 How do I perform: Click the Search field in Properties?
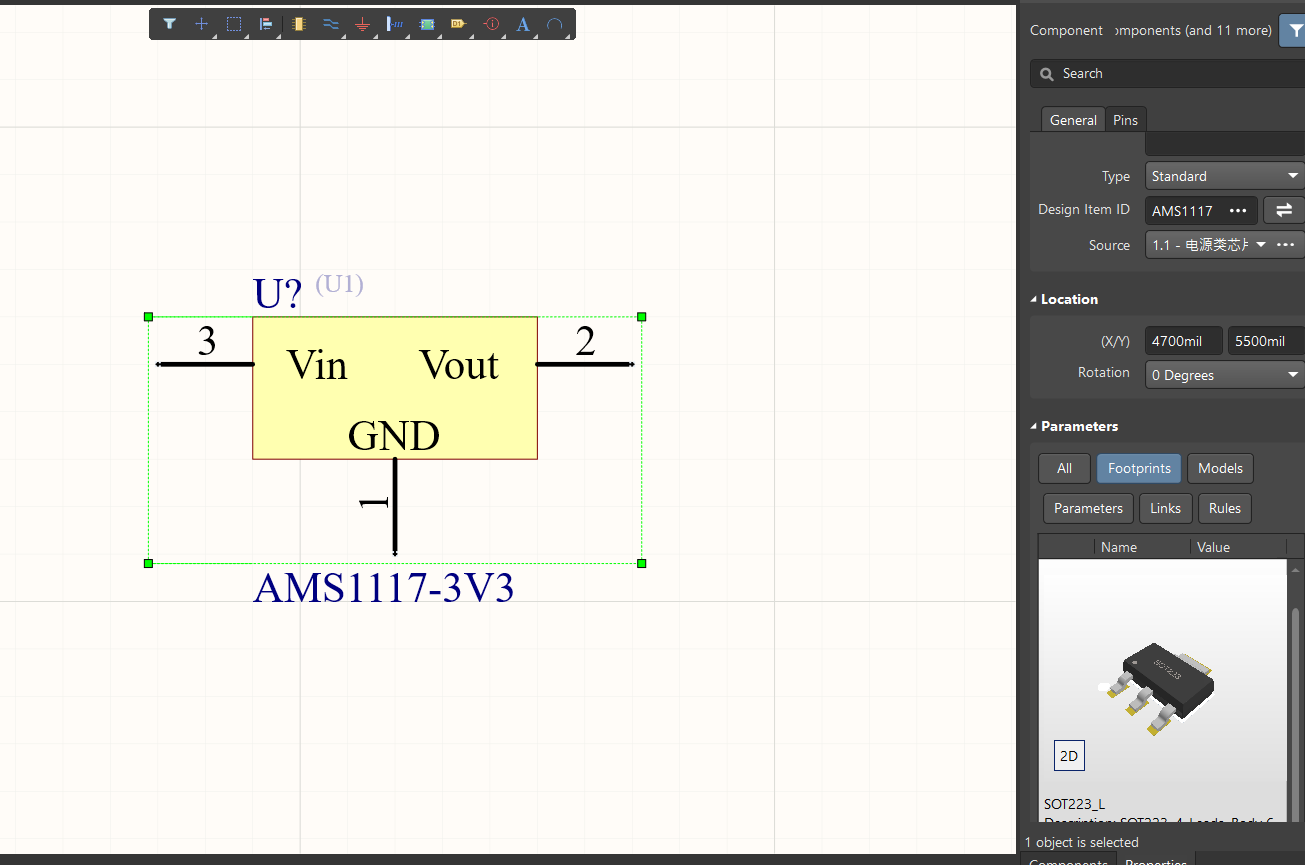click(x=1167, y=74)
